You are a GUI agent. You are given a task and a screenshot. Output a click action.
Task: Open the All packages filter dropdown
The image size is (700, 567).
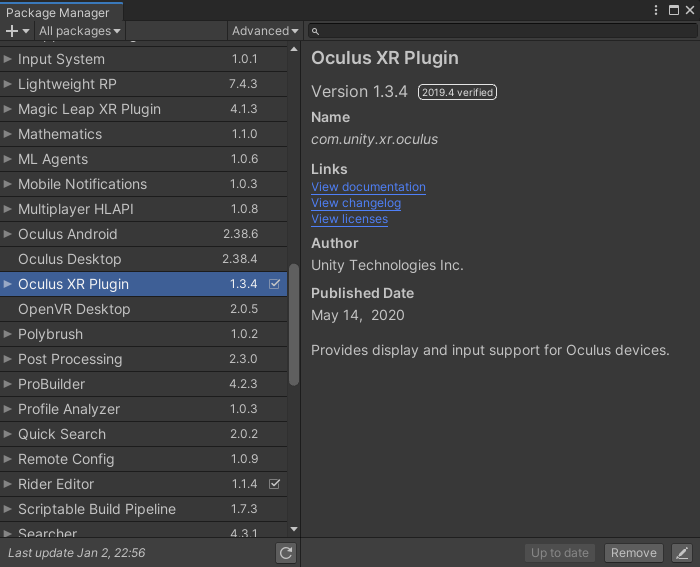(x=80, y=31)
